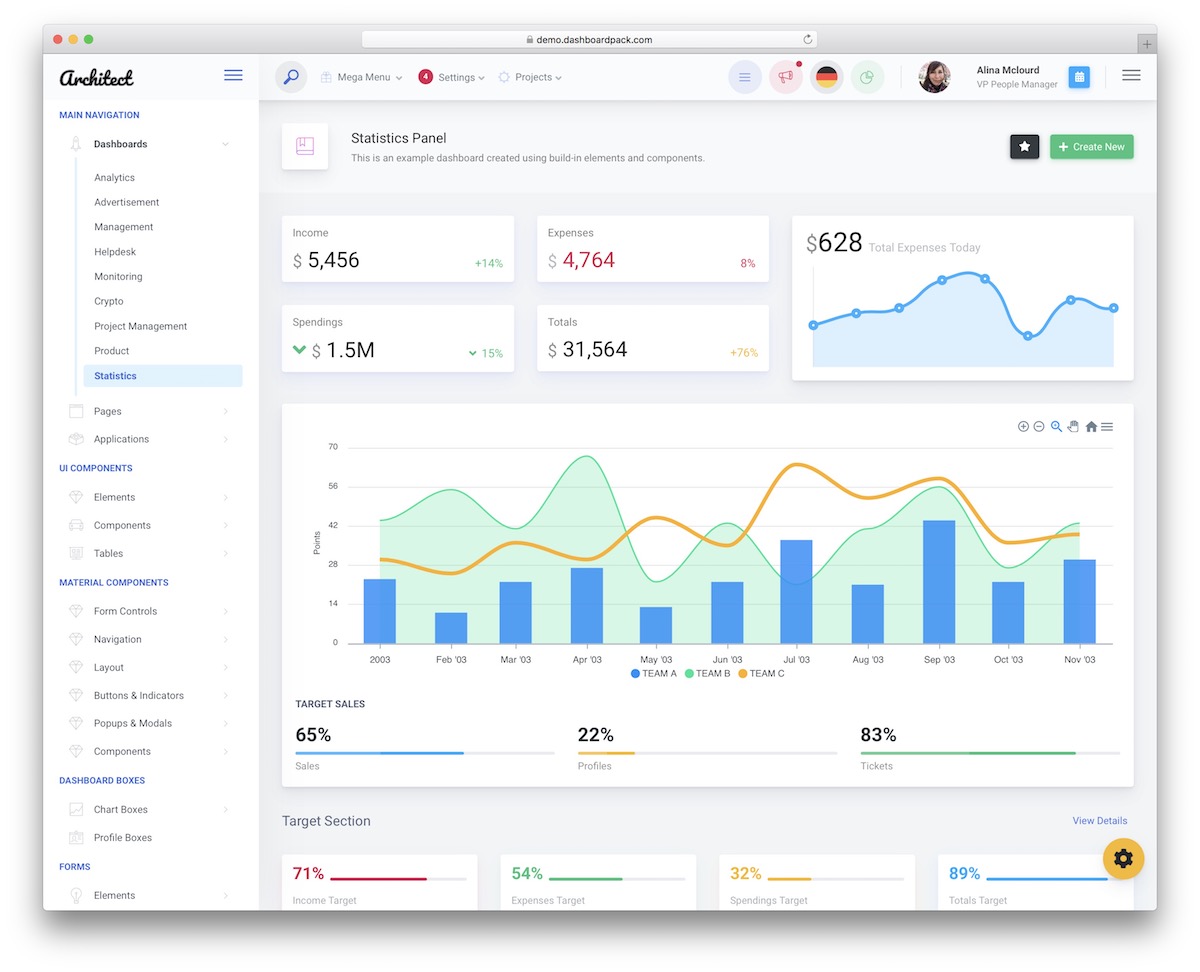
Task: Click the blue calendar icon beside Alina Mclourd
Action: pyautogui.click(x=1079, y=77)
